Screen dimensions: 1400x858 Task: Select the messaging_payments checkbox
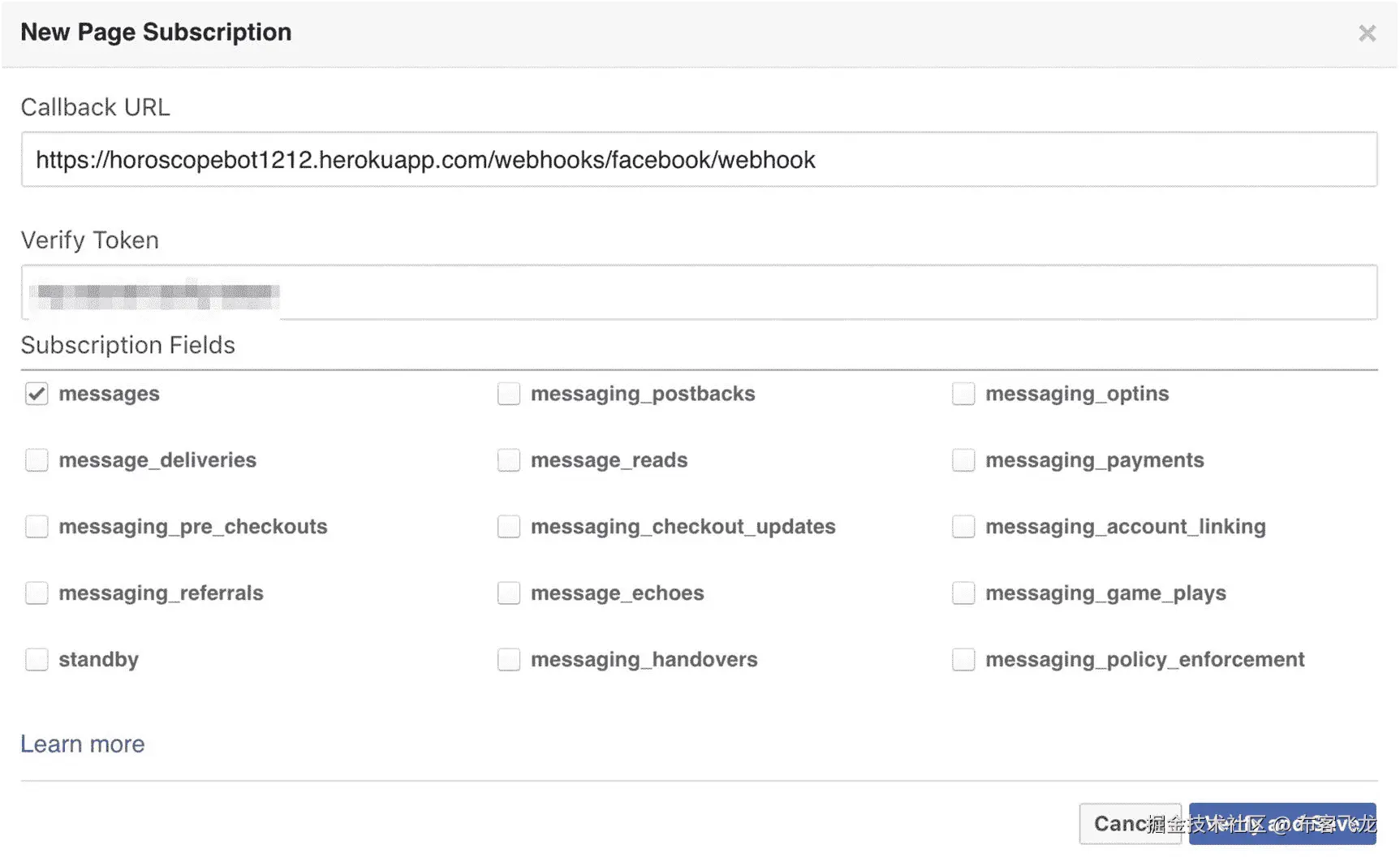coord(963,460)
